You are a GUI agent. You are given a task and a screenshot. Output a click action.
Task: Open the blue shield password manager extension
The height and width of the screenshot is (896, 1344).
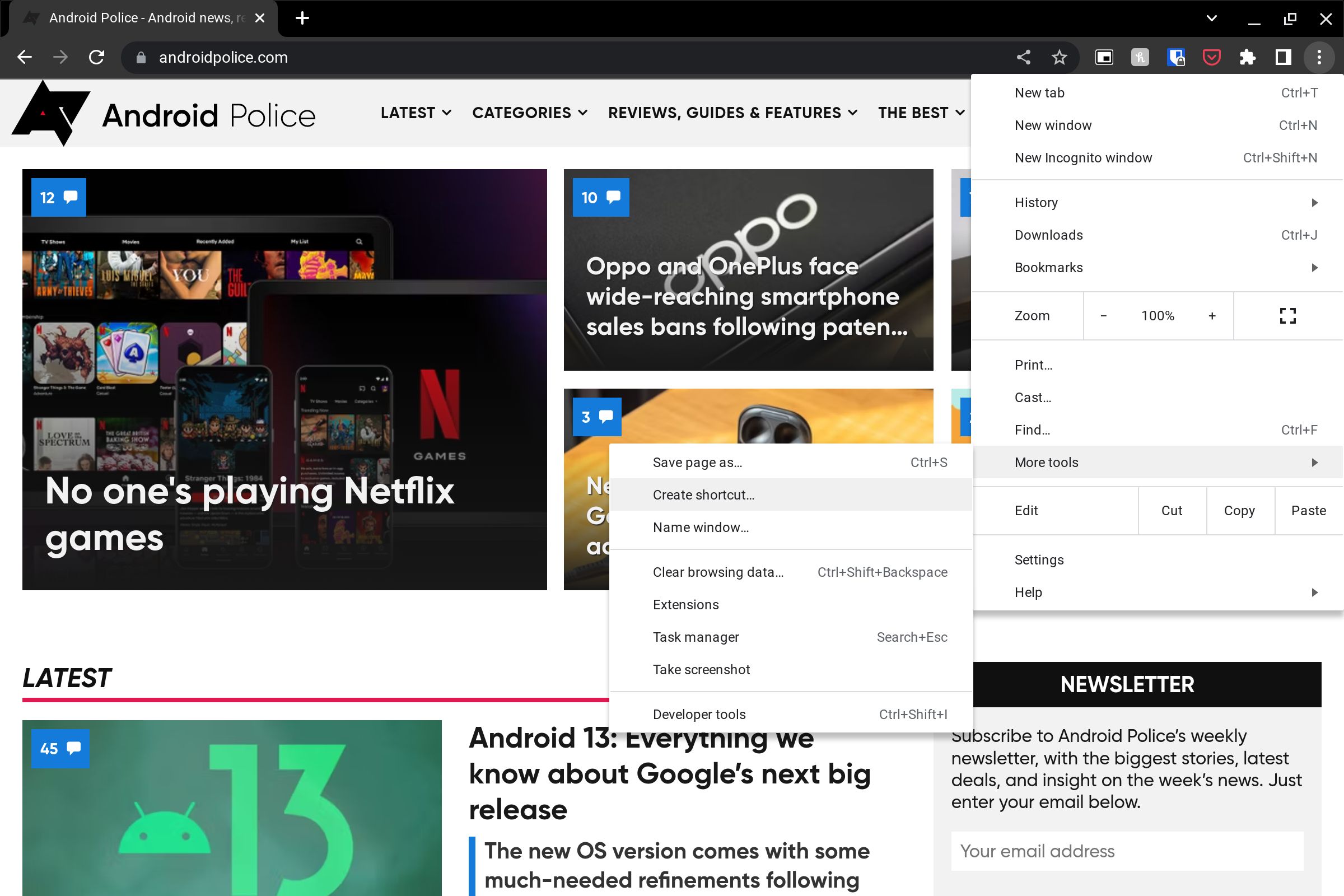point(1177,57)
